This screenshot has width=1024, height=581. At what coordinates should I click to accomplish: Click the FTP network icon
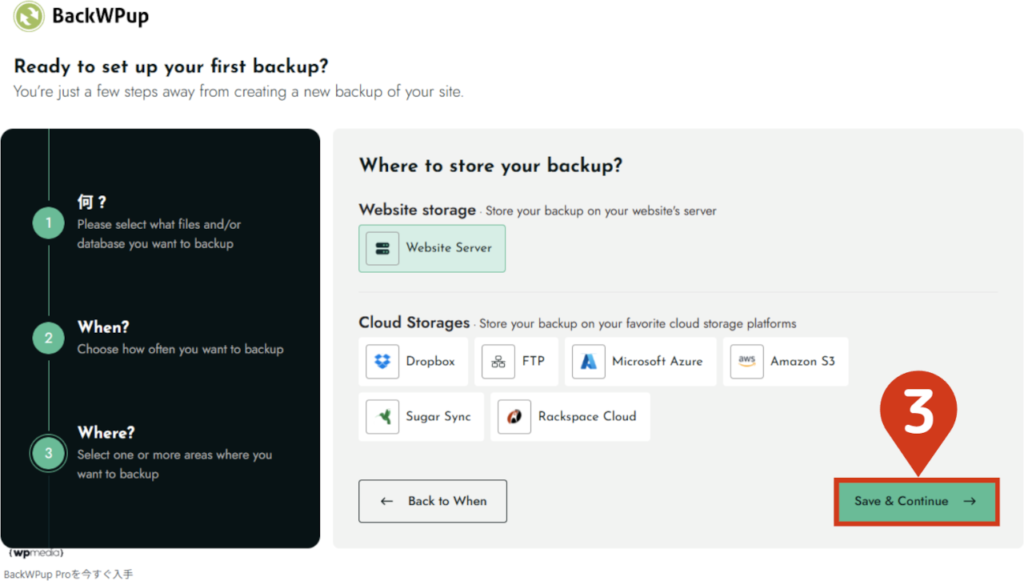(x=498, y=361)
